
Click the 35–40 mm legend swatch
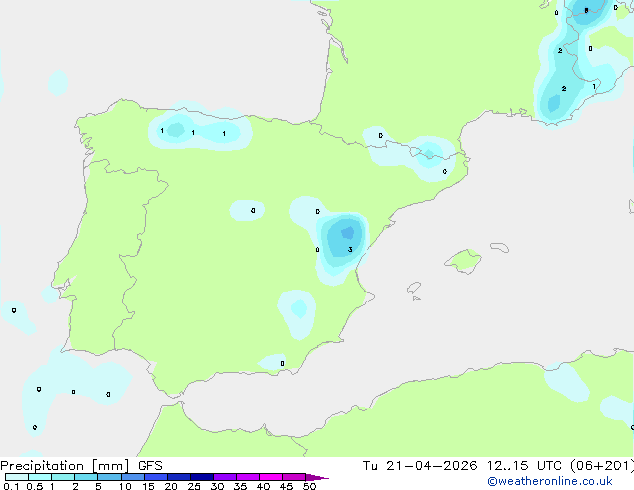247,477
